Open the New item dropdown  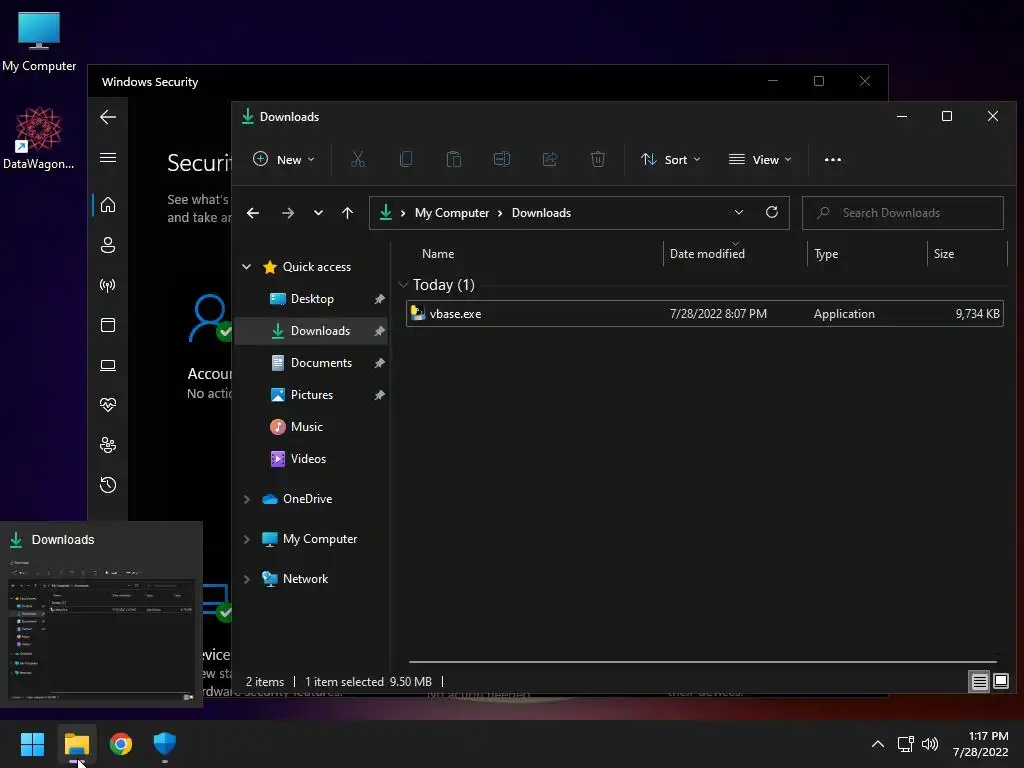click(284, 159)
